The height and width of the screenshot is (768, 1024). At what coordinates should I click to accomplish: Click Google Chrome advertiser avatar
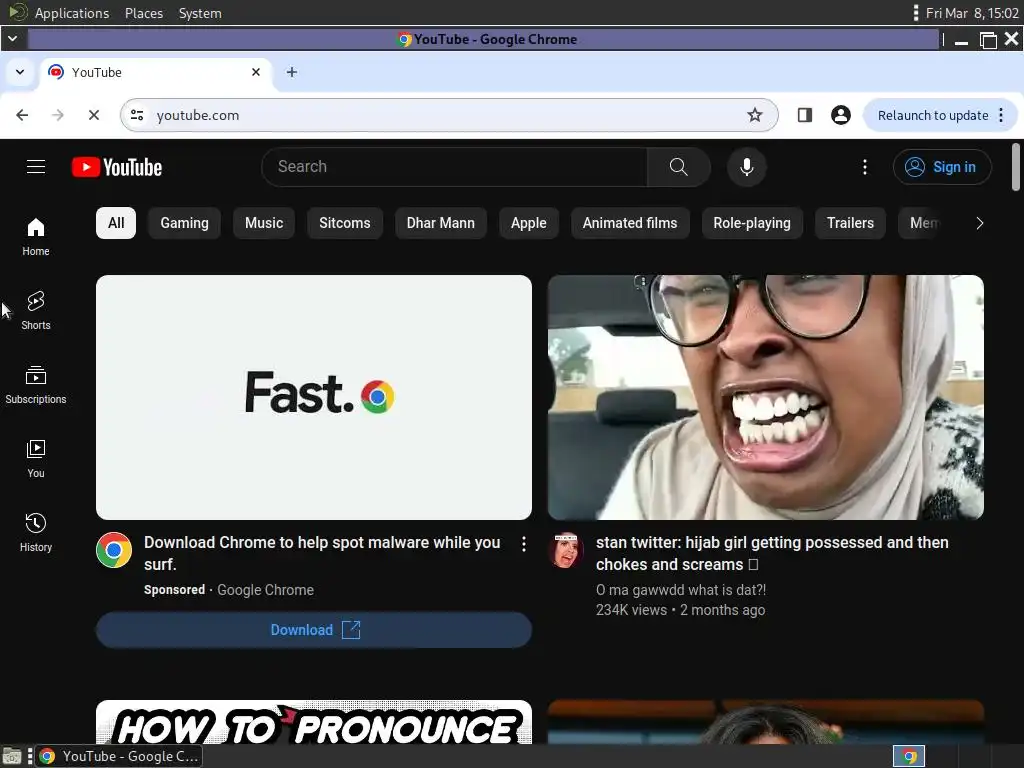pos(114,550)
